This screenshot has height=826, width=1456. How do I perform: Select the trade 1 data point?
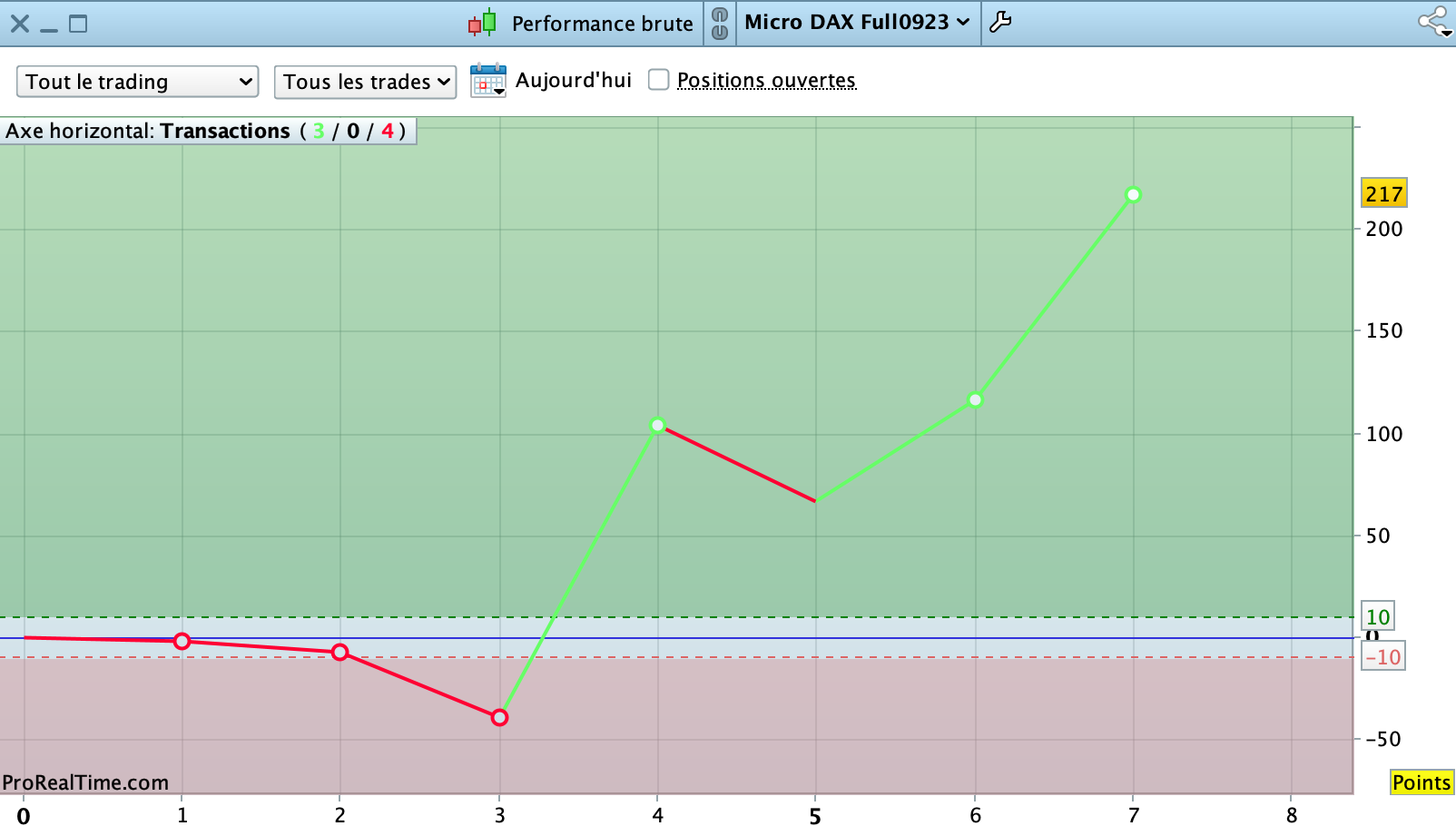182,641
